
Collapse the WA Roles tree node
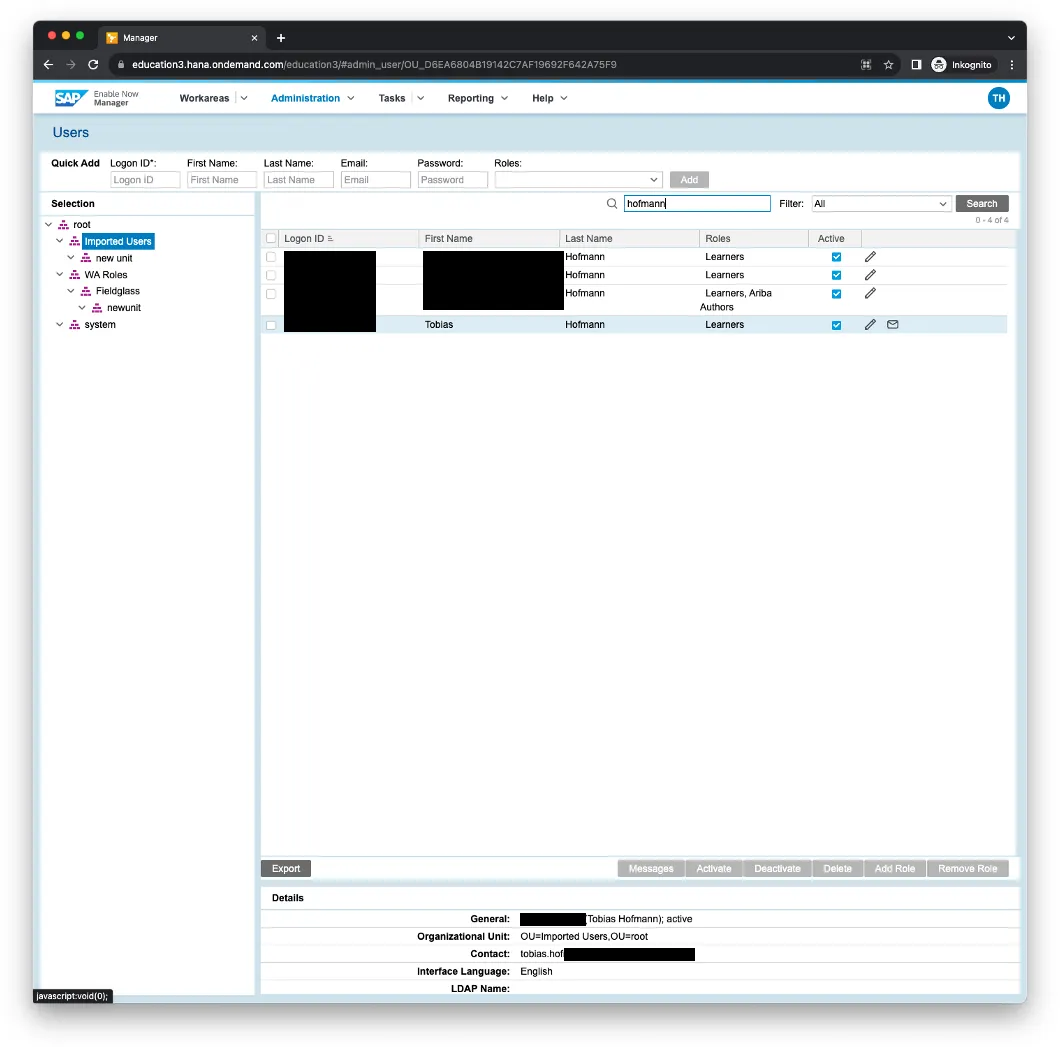point(60,275)
